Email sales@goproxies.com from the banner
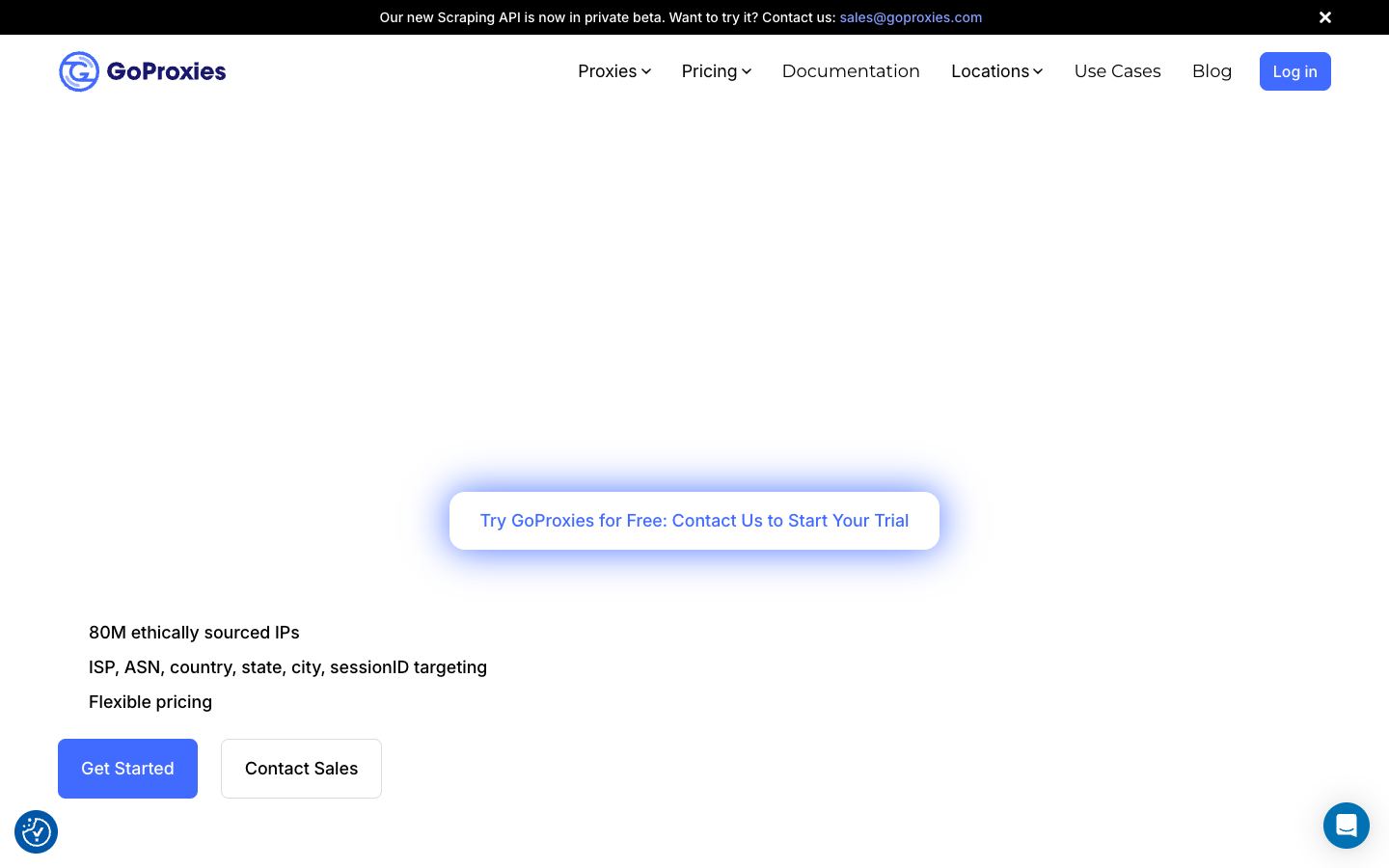 [911, 17]
